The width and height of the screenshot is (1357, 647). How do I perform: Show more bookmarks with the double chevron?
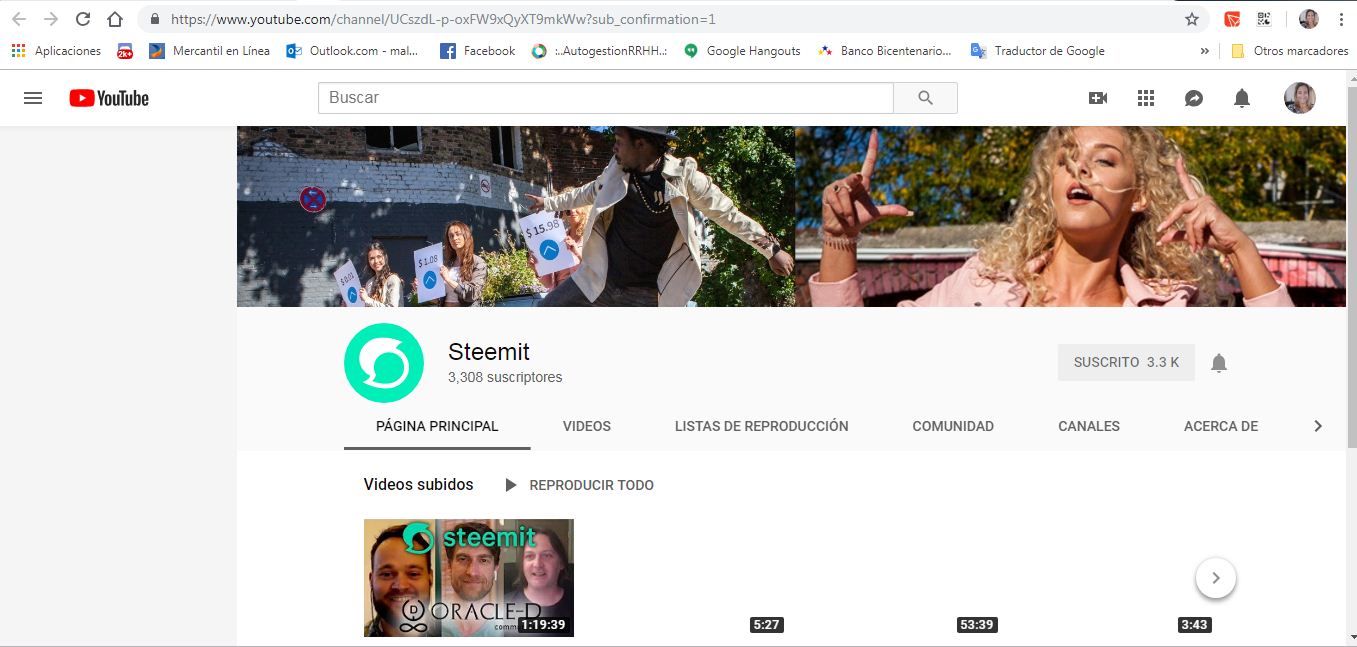[x=1204, y=51]
